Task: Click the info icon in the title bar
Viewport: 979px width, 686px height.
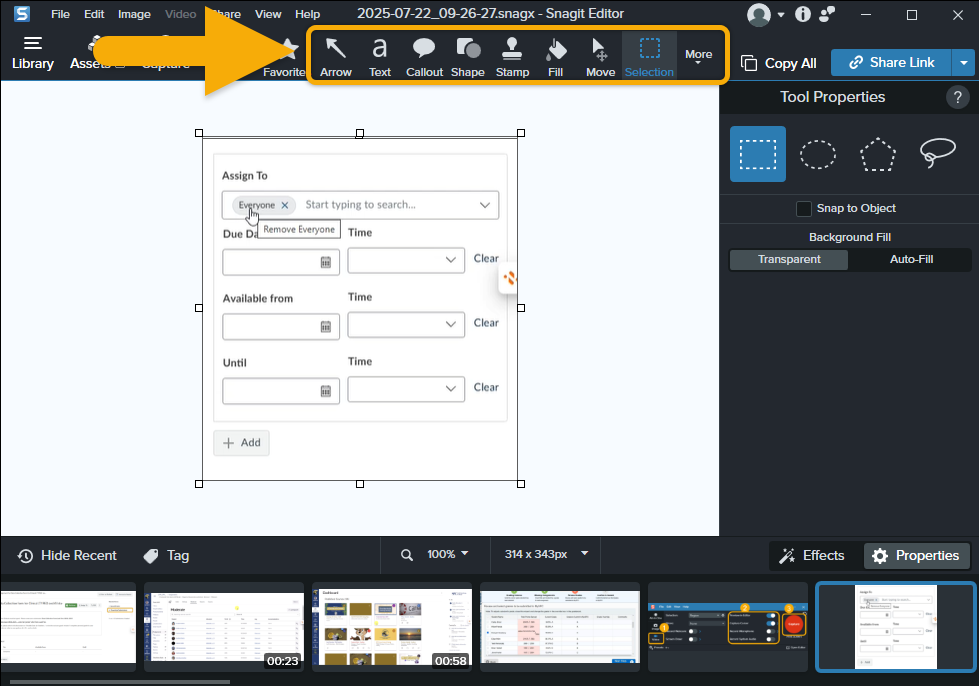Action: point(802,14)
